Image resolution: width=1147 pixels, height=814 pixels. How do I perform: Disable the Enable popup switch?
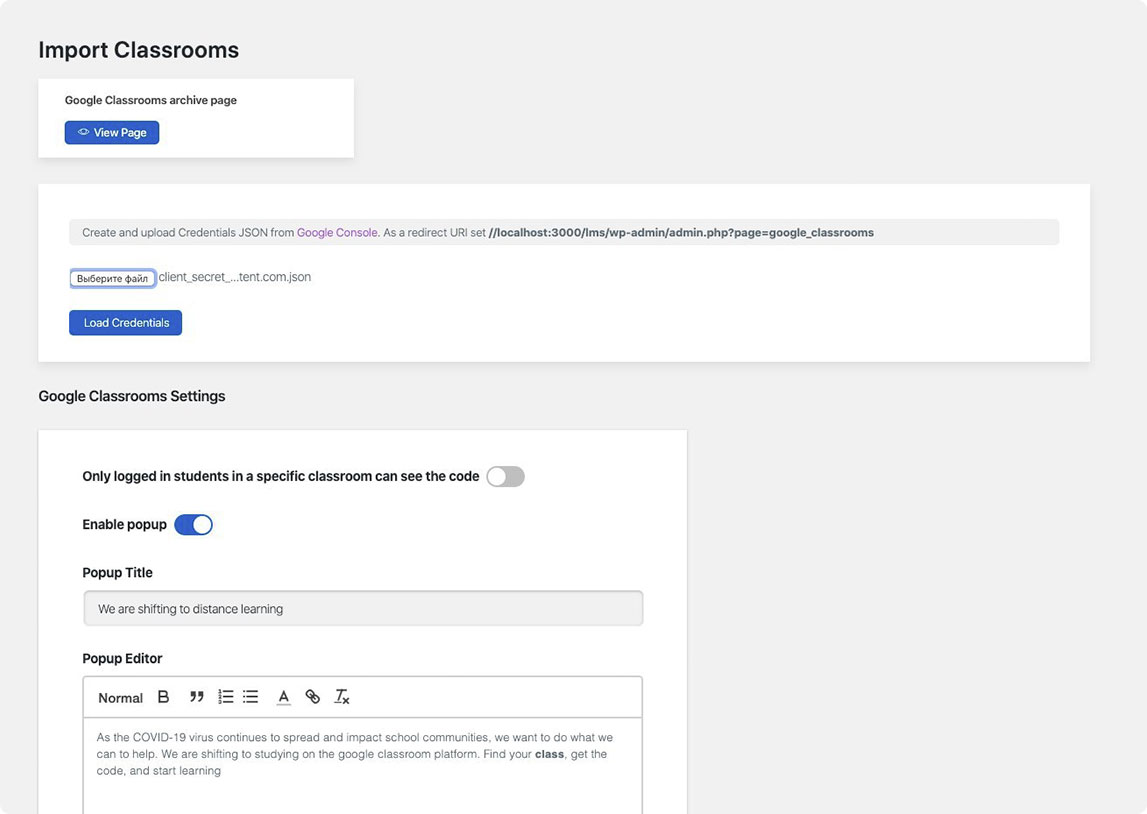(x=193, y=524)
